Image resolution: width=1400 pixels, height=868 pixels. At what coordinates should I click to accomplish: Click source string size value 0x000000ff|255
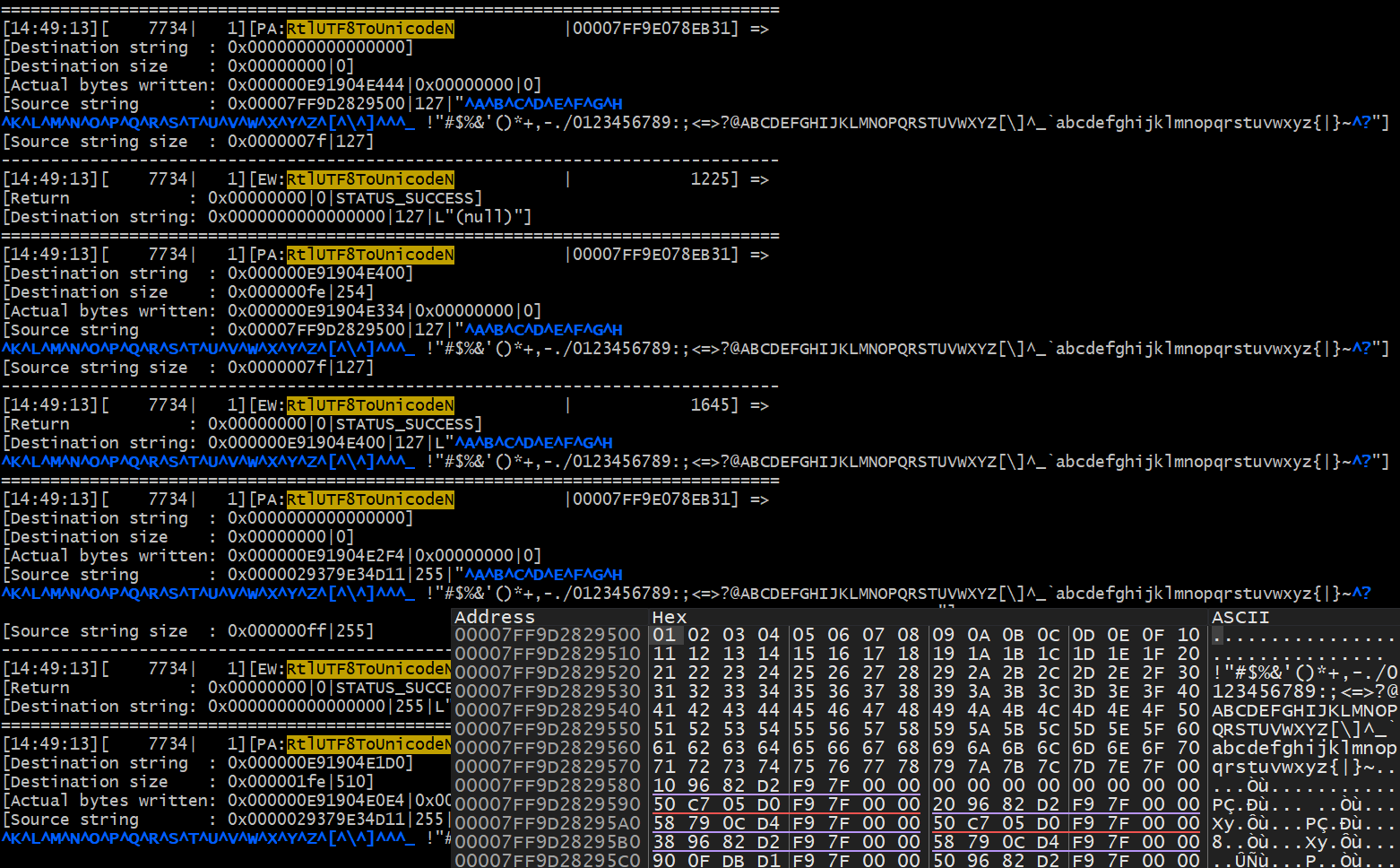[300, 631]
